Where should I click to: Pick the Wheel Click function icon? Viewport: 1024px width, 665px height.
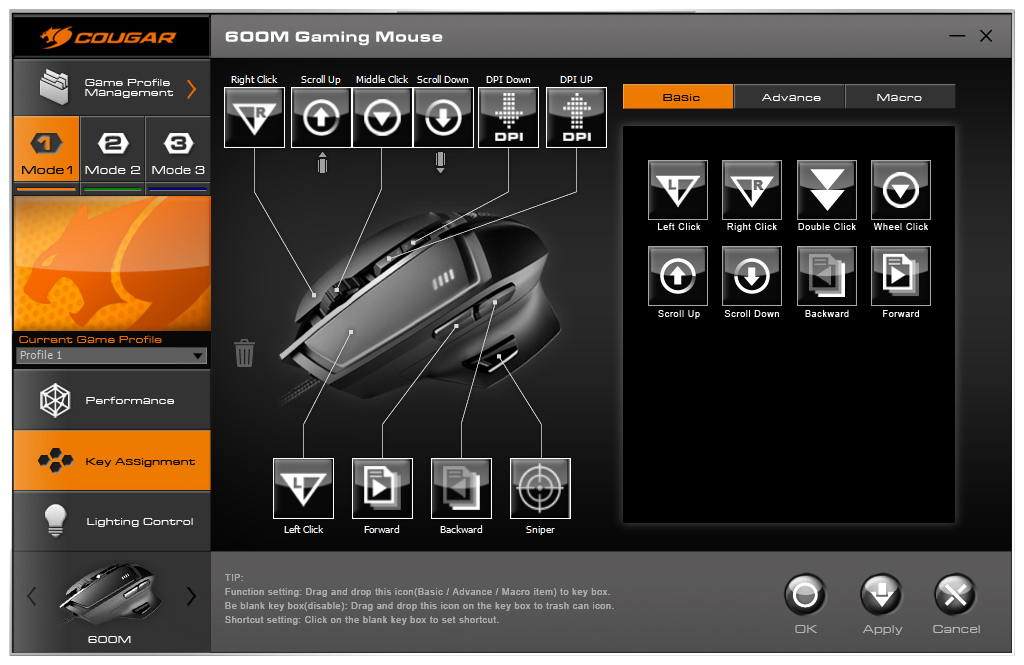coord(900,190)
